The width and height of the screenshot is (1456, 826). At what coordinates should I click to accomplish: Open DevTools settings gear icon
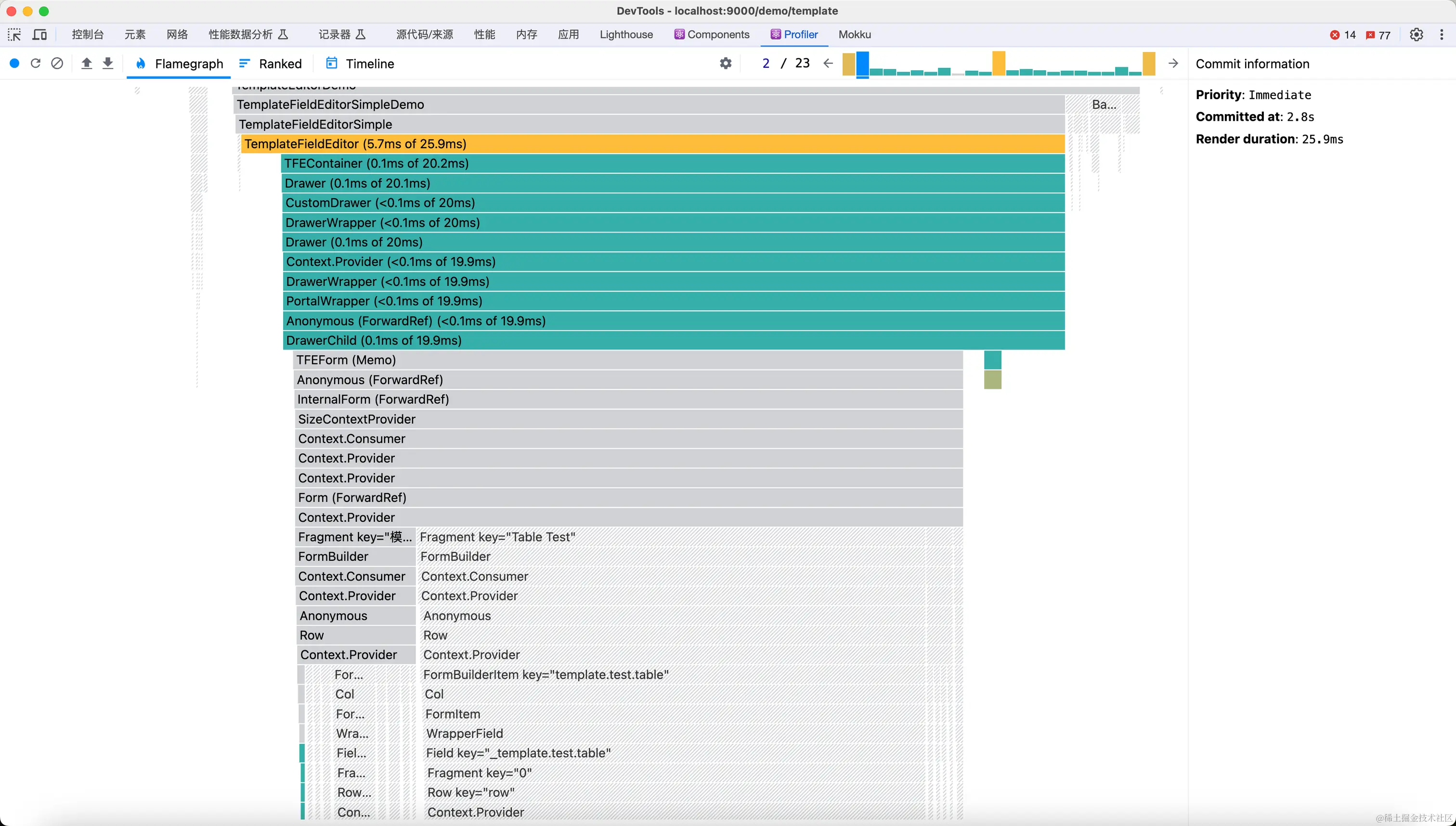[1417, 35]
